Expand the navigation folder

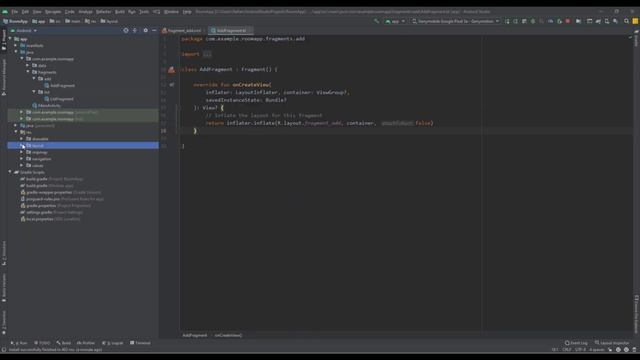[x=22, y=159]
